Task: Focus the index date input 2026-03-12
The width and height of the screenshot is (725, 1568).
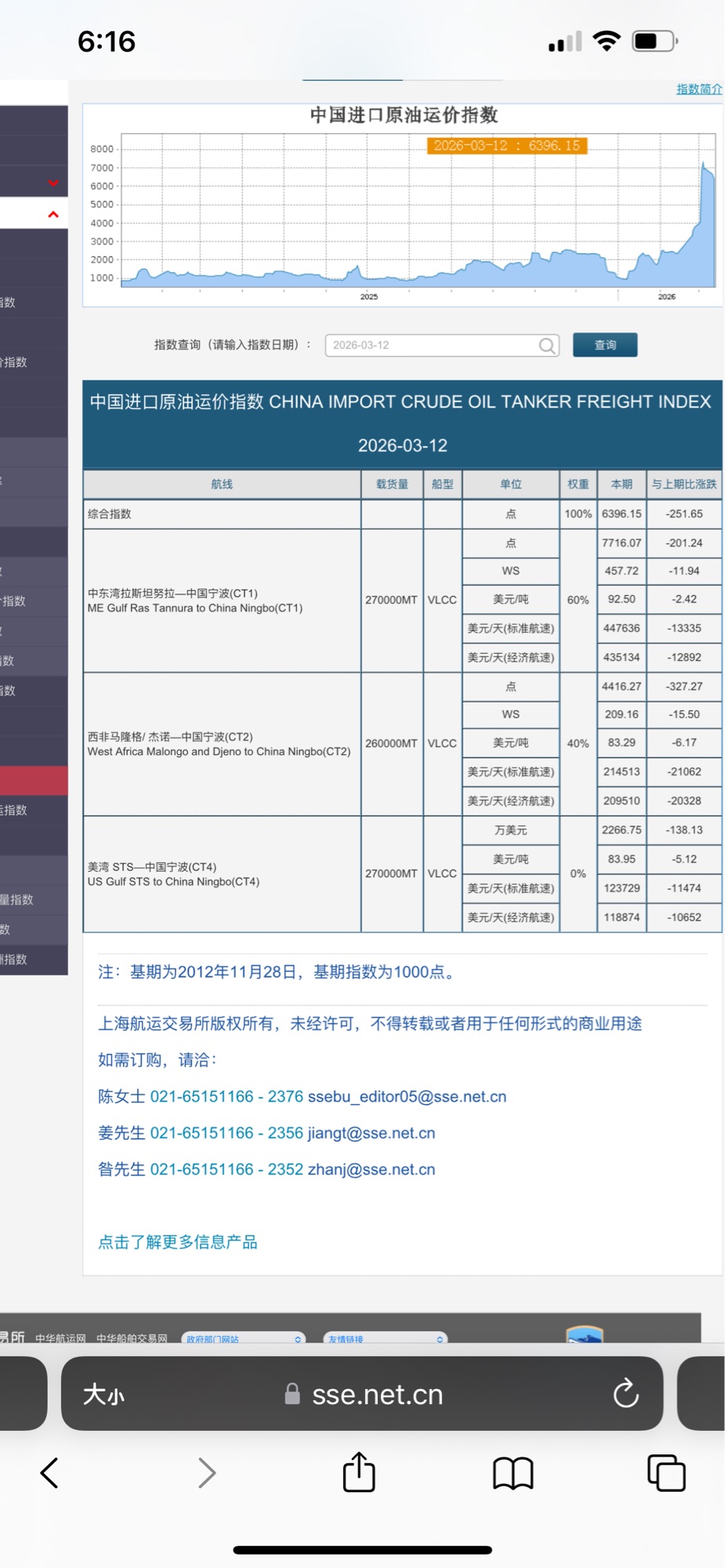Action: click(x=431, y=345)
